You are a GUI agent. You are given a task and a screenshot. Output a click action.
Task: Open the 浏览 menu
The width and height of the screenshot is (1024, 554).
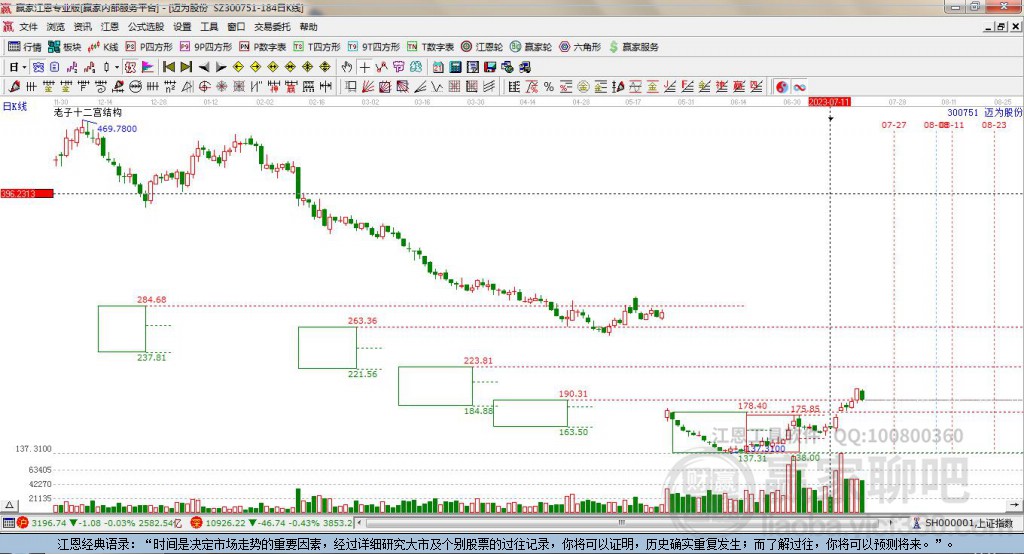[56, 27]
